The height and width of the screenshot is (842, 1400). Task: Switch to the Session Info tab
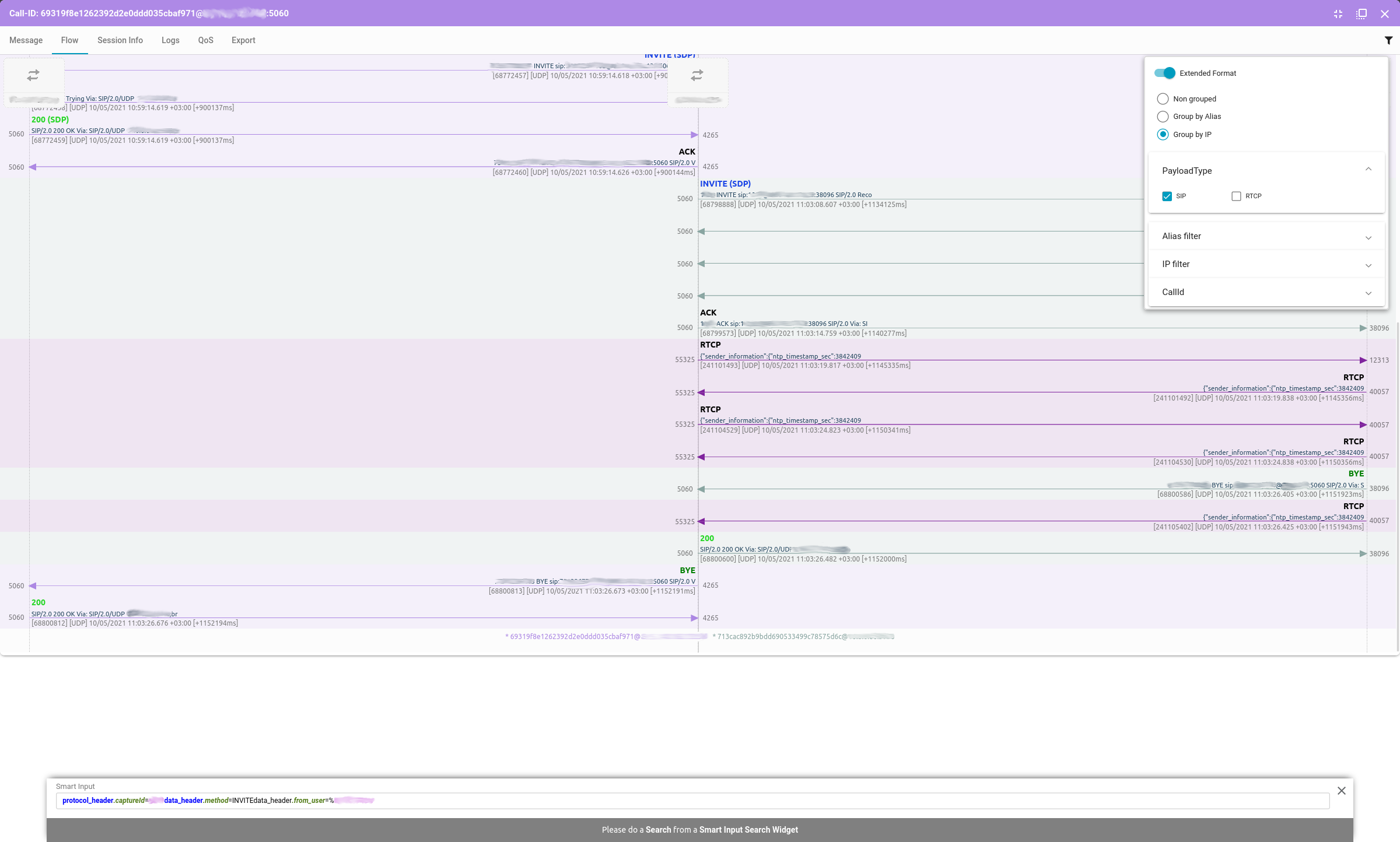tap(120, 40)
